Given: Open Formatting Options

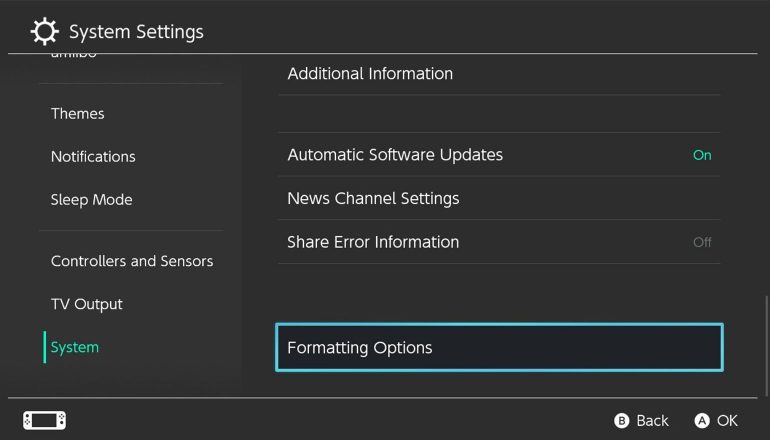Looking at the screenshot, I should point(499,348).
